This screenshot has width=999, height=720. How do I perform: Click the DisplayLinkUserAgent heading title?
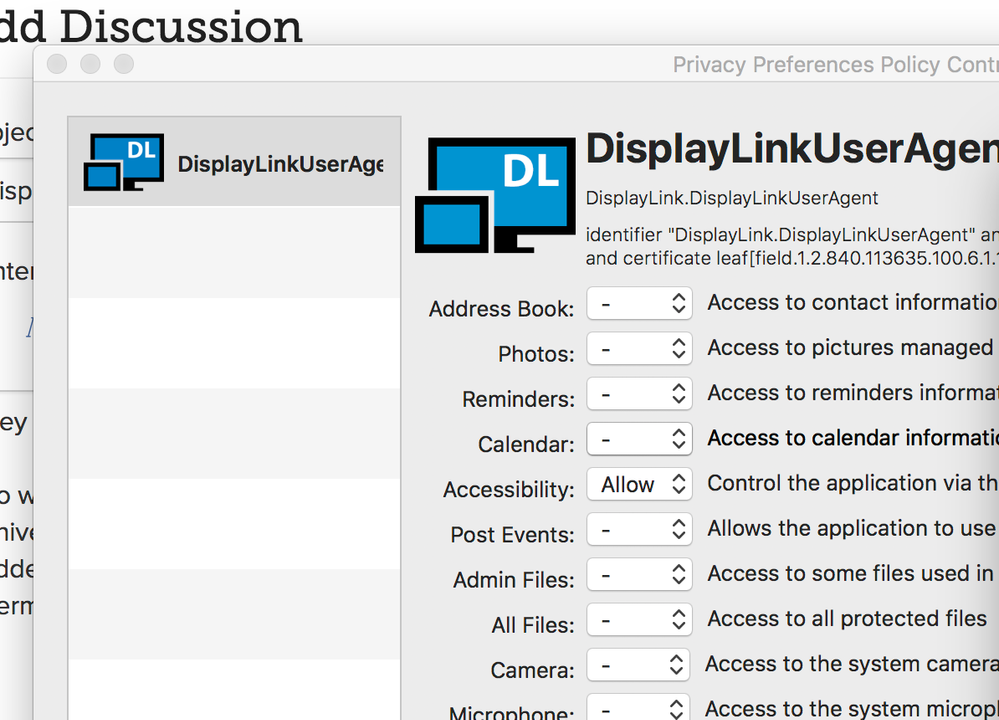[x=792, y=150]
